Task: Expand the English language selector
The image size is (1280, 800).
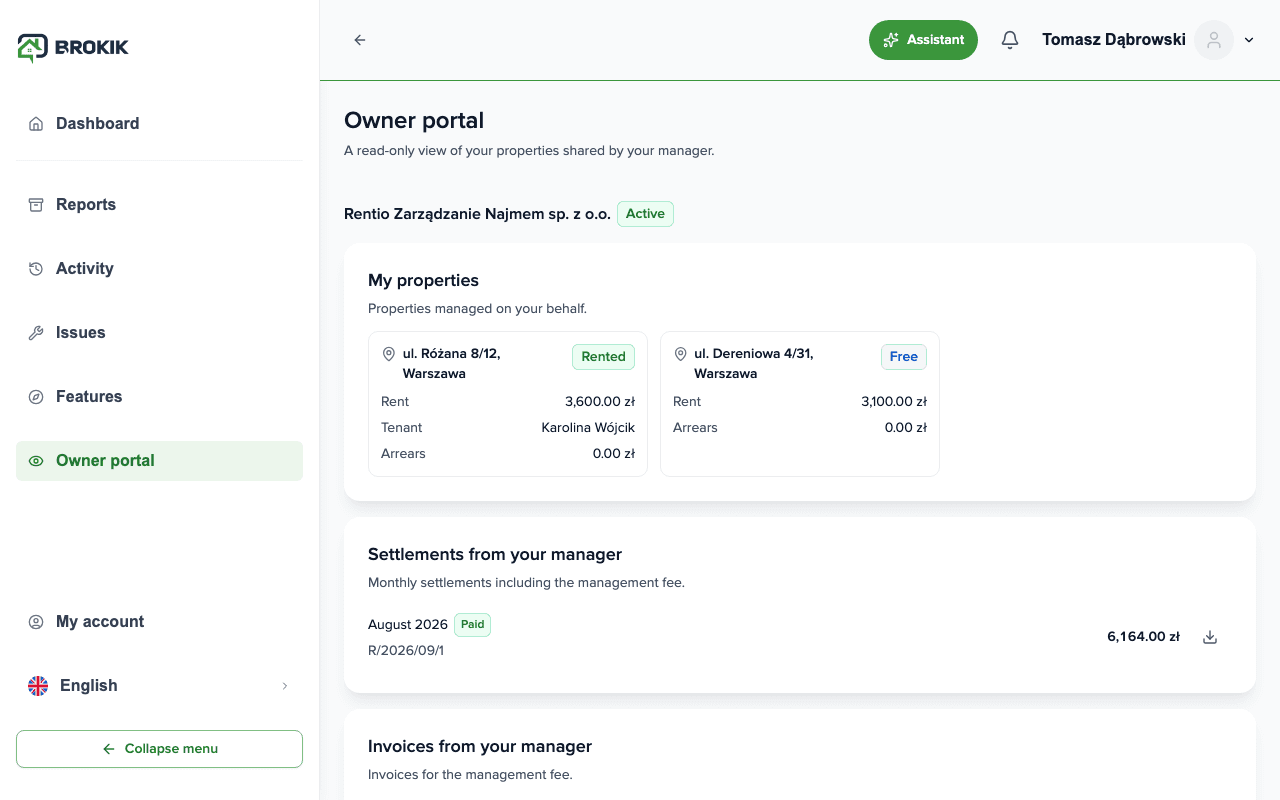Action: click(159, 686)
